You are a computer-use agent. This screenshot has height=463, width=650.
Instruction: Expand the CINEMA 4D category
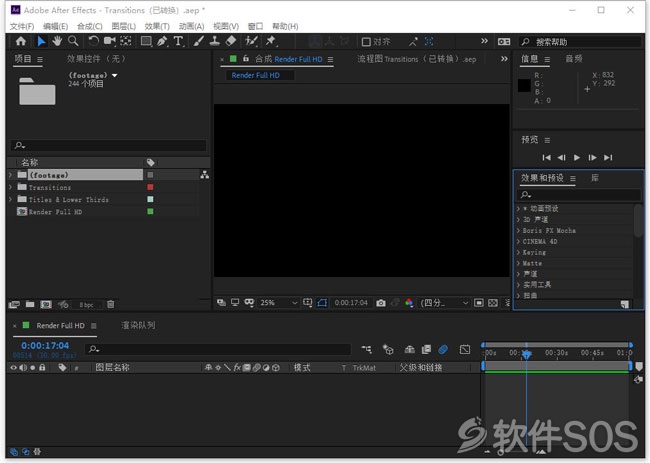518,241
